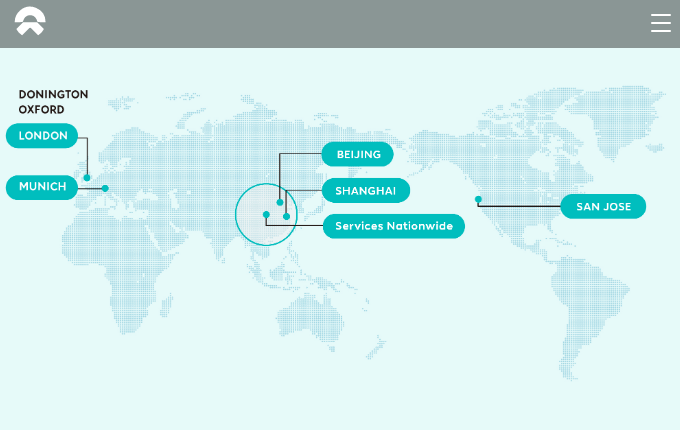Click the map dot connected to SHANGHAI
Screen dimensions: 680x430
287,216
